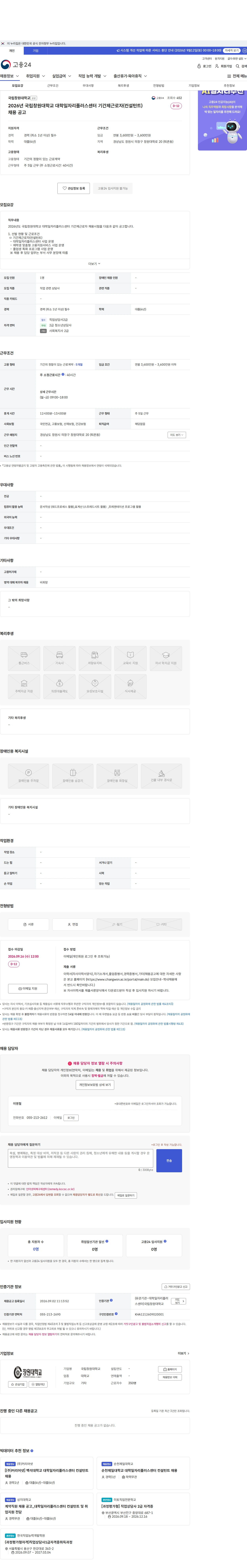Click the 장애인용 주차장 icon

pos(28,776)
